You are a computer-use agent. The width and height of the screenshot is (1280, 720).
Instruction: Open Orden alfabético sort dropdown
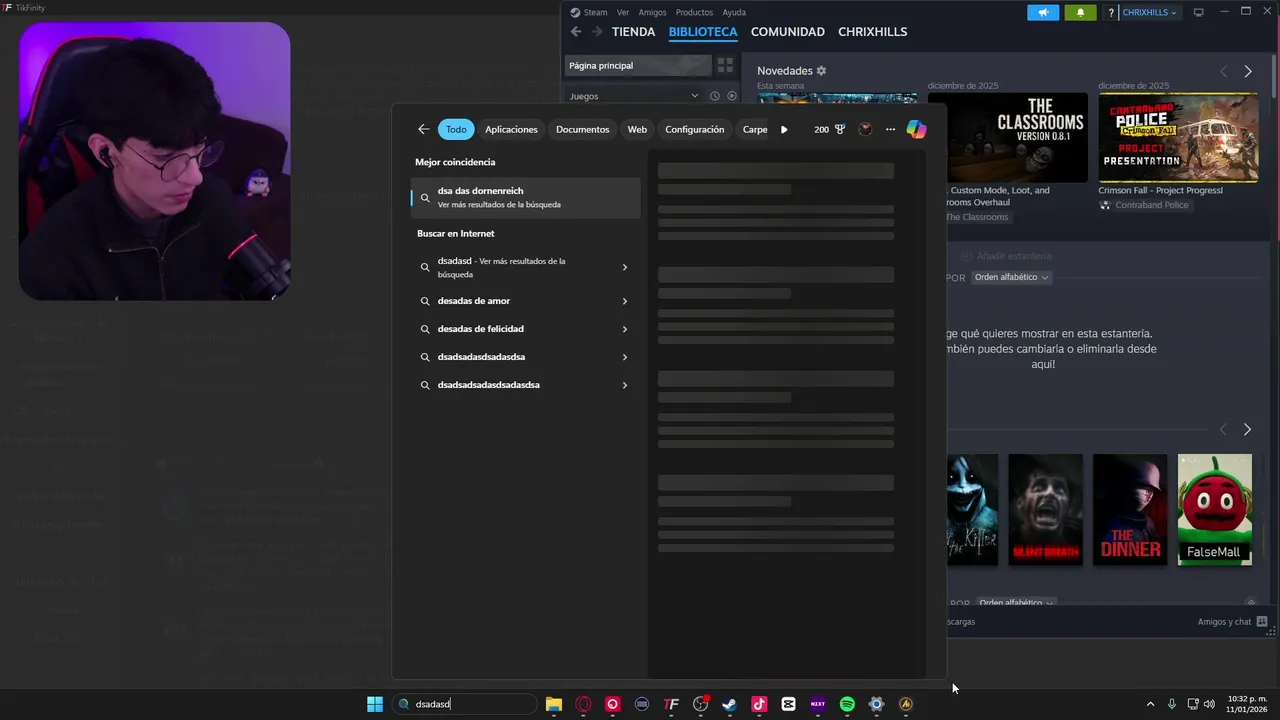[x=1011, y=277]
